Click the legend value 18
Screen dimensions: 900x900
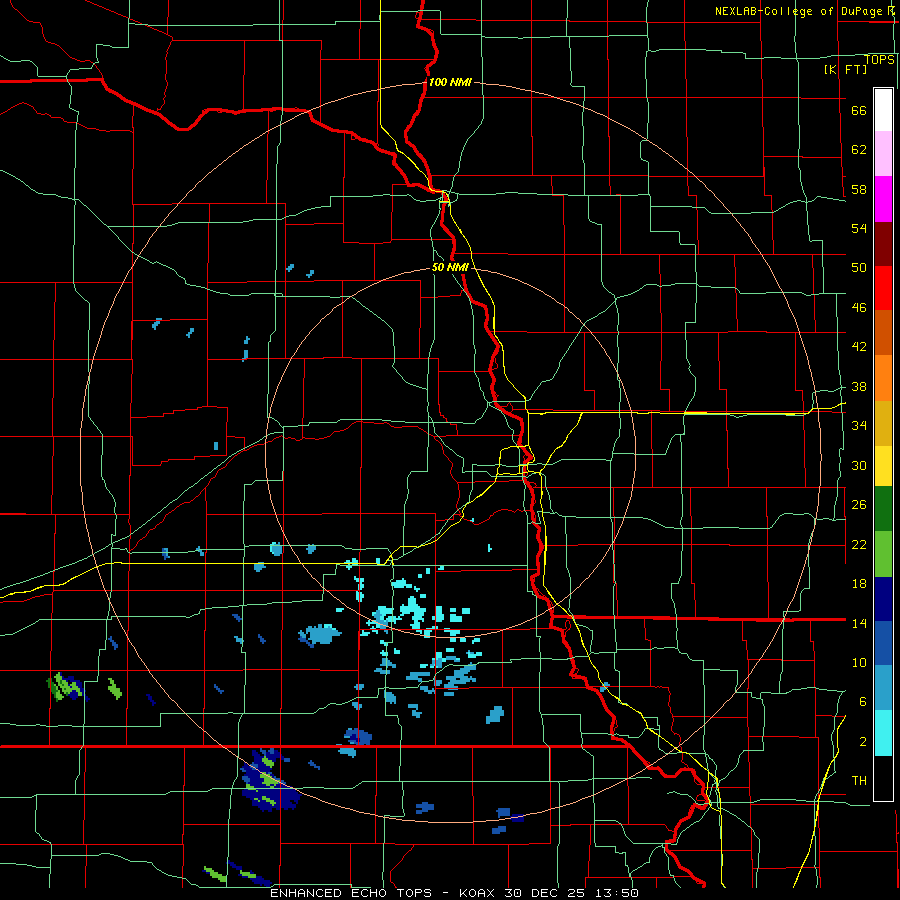pyautogui.click(x=859, y=584)
